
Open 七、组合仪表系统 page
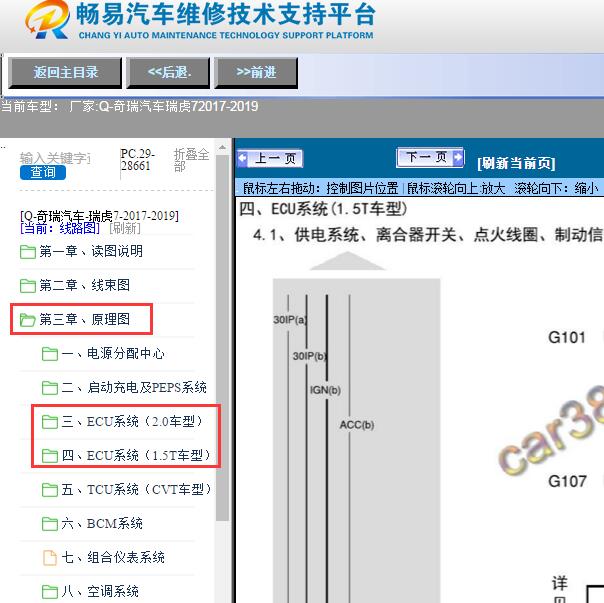tap(113, 557)
